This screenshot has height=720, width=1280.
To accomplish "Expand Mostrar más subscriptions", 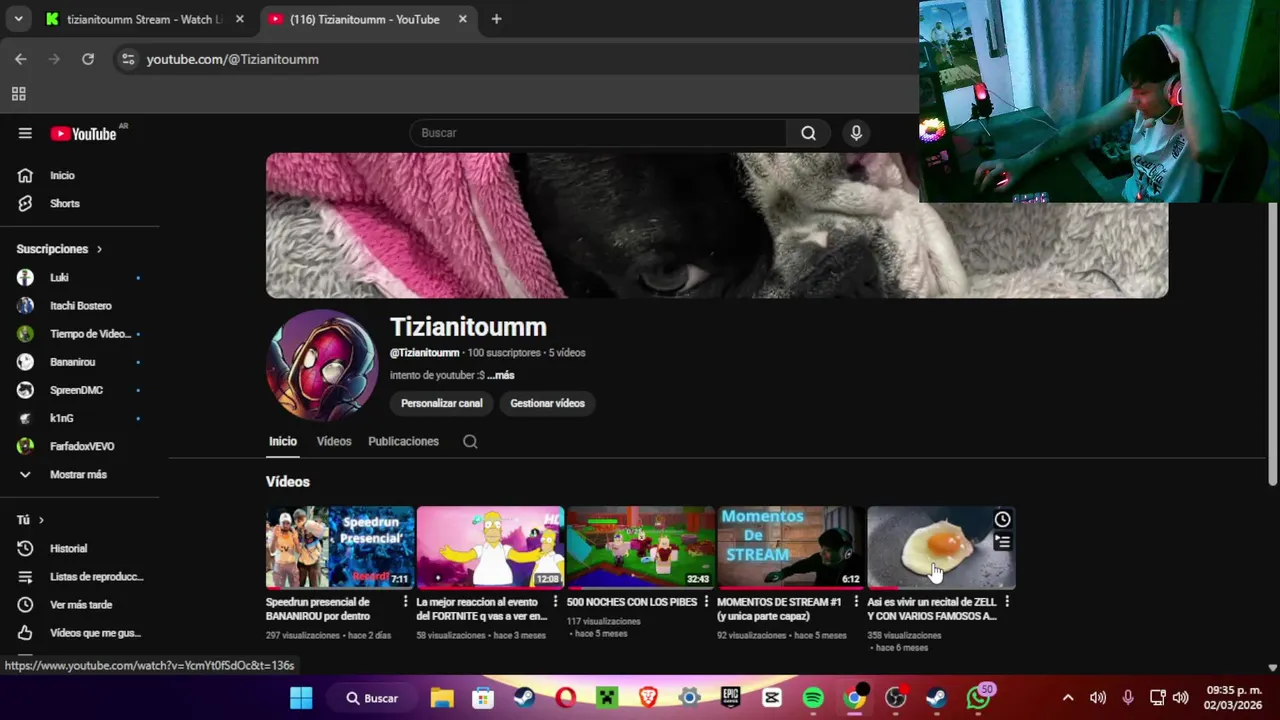I will tap(80, 474).
